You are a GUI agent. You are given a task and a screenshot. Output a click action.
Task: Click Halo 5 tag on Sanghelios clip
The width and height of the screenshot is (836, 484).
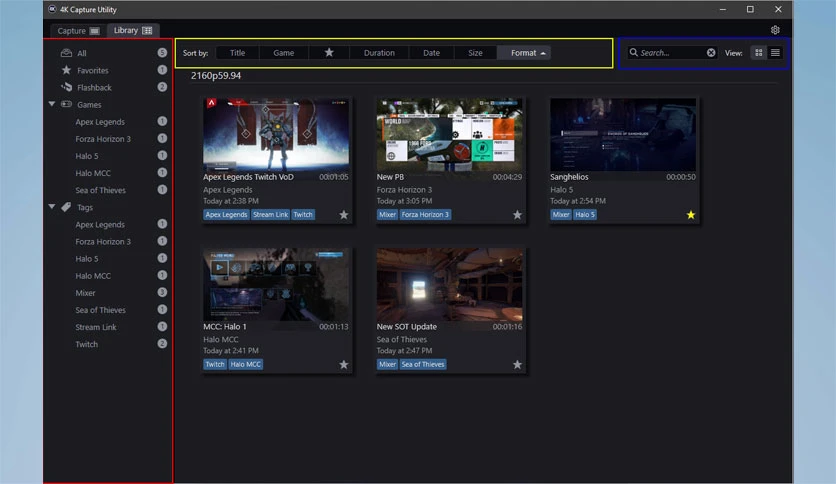(x=585, y=214)
